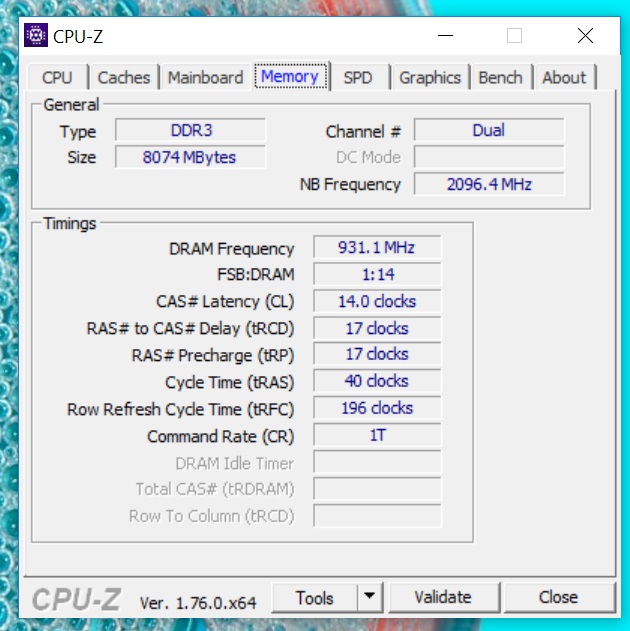
Task: Switch to the CPU tab
Action: point(58,77)
